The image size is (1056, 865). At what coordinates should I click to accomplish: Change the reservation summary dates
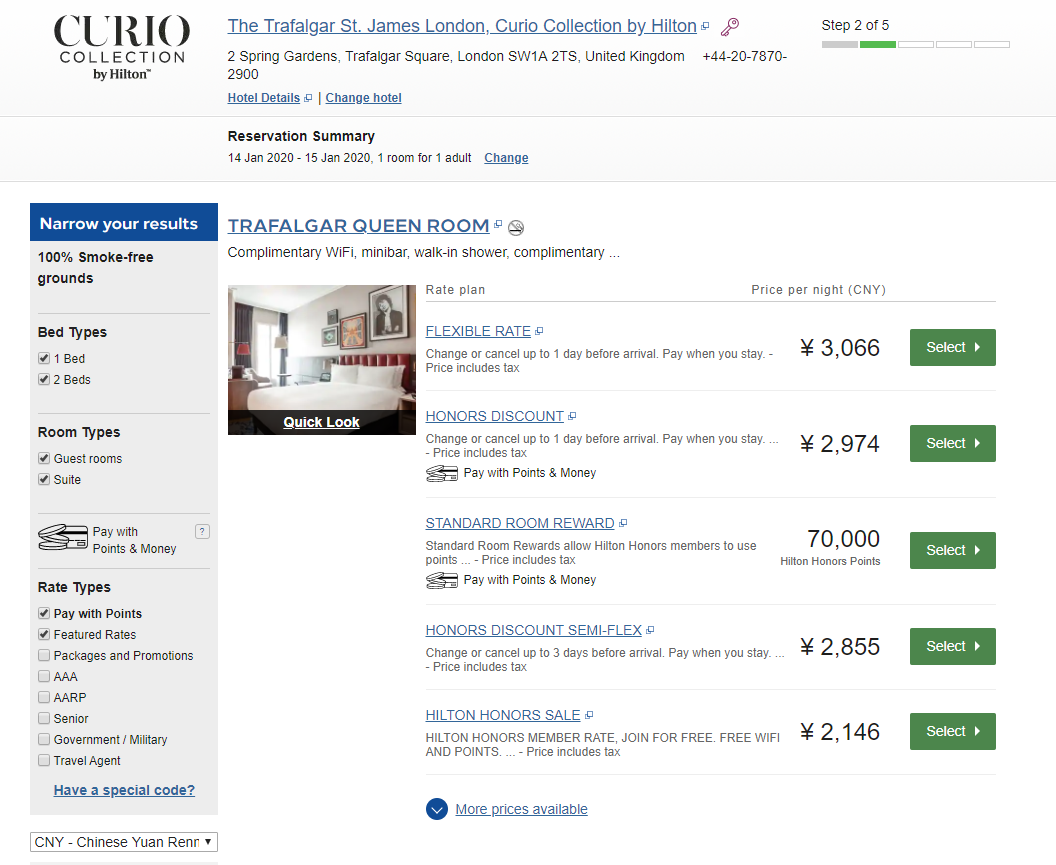click(x=506, y=158)
